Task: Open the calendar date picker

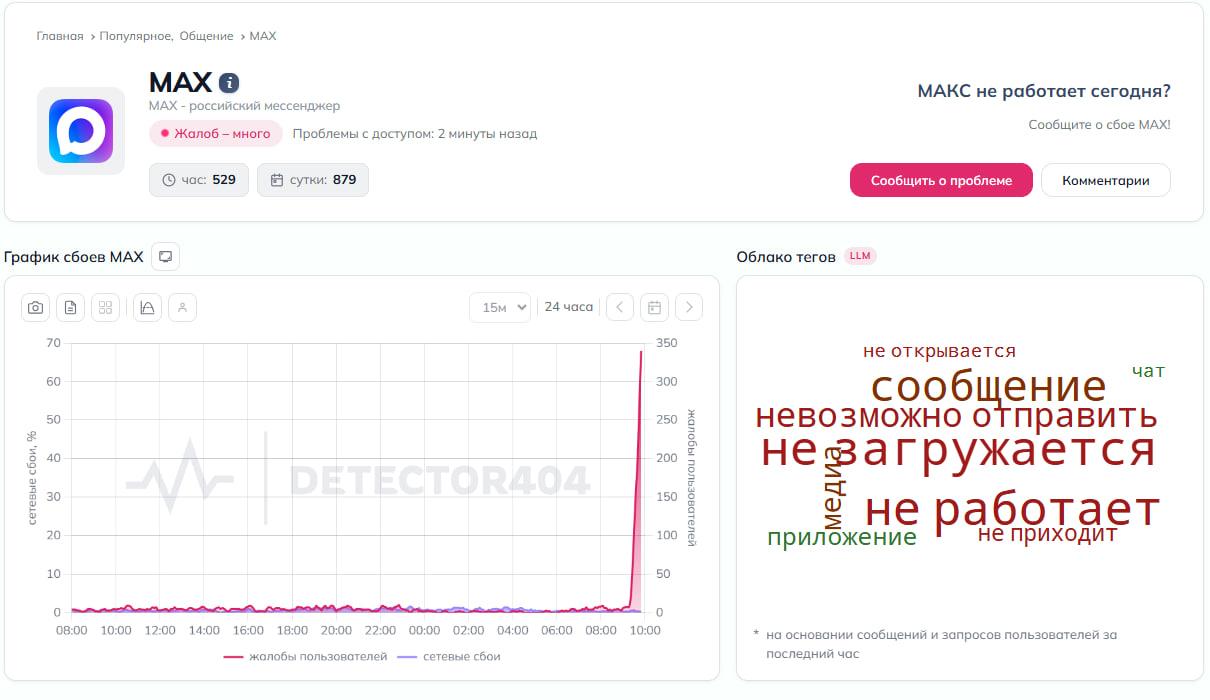Action: pyautogui.click(x=654, y=307)
